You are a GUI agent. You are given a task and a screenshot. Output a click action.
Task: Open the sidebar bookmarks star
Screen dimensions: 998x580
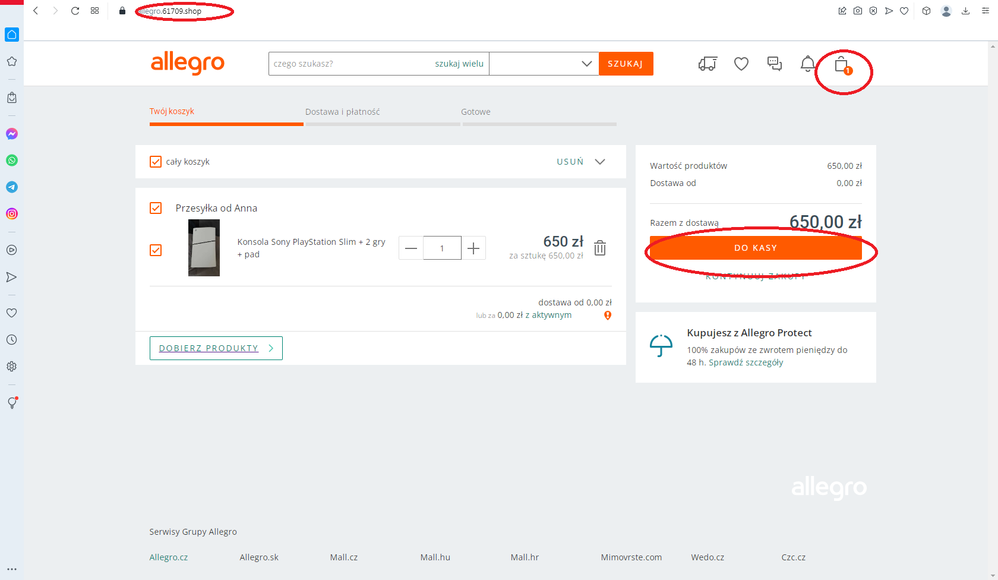(x=11, y=62)
